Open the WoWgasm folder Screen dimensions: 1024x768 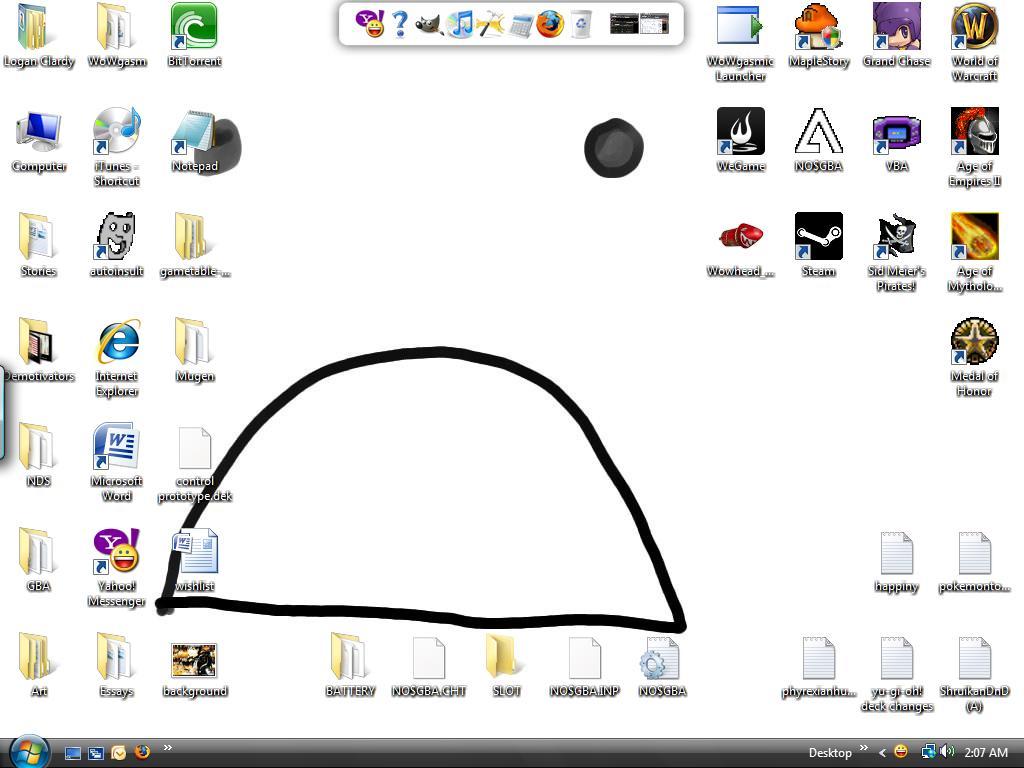tap(116, 36)
